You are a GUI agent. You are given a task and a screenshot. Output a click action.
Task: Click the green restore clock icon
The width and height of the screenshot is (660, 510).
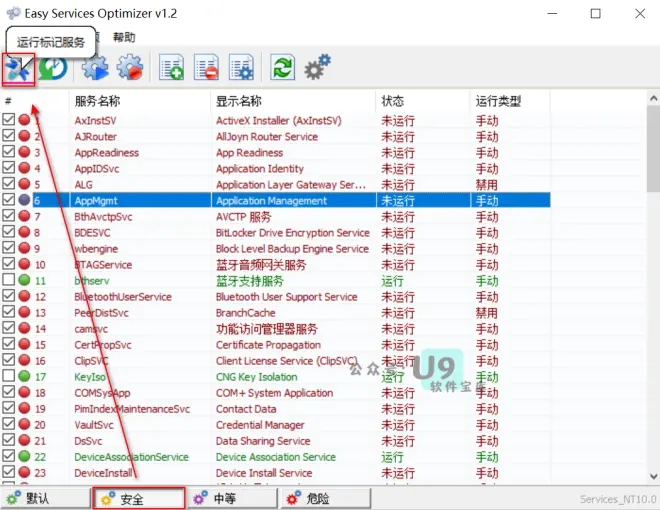tap(53, 68)
